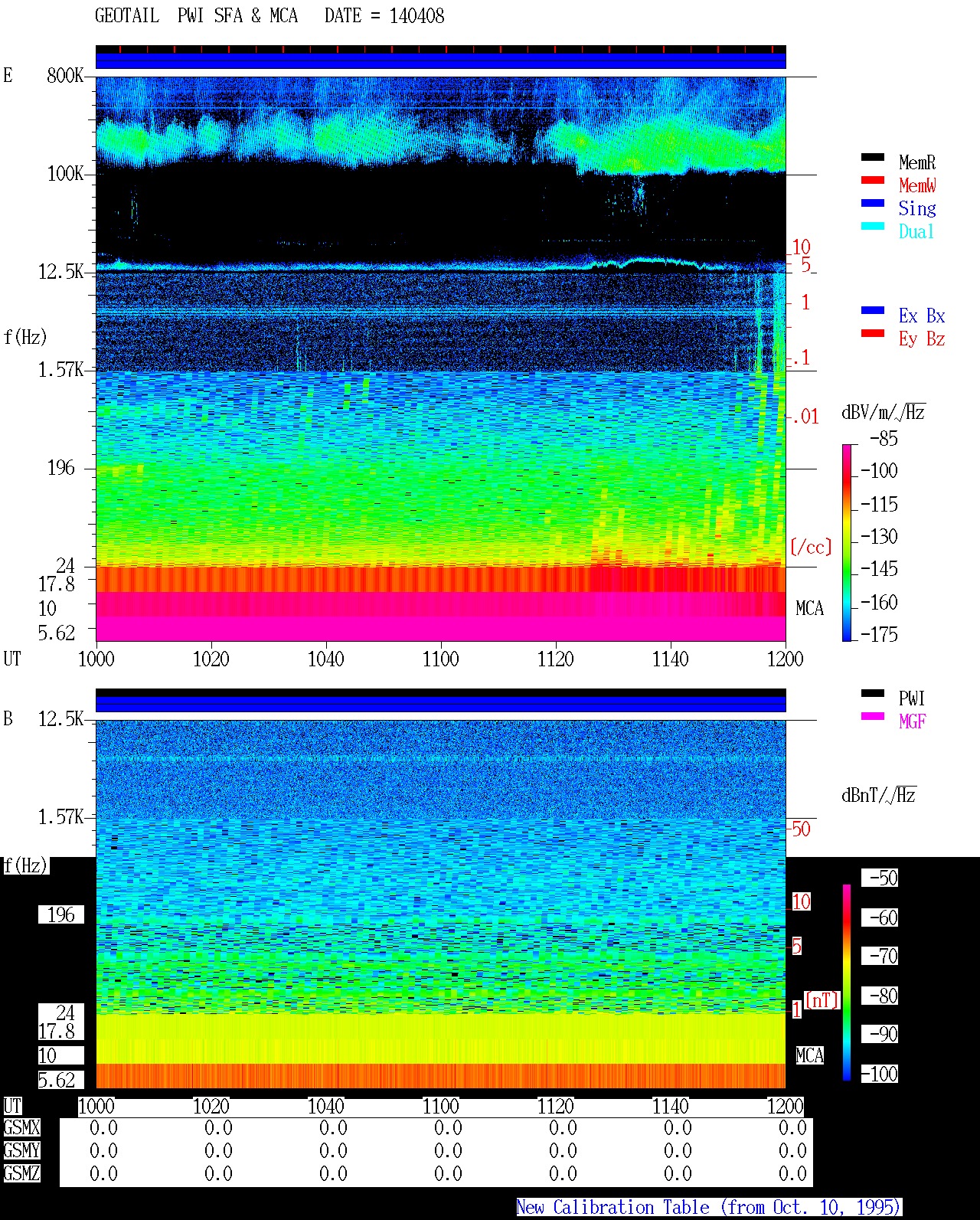Click the 'DATE = 140408' title text
This screenshot has height=1220, width=980.
(x=384, y=16)
